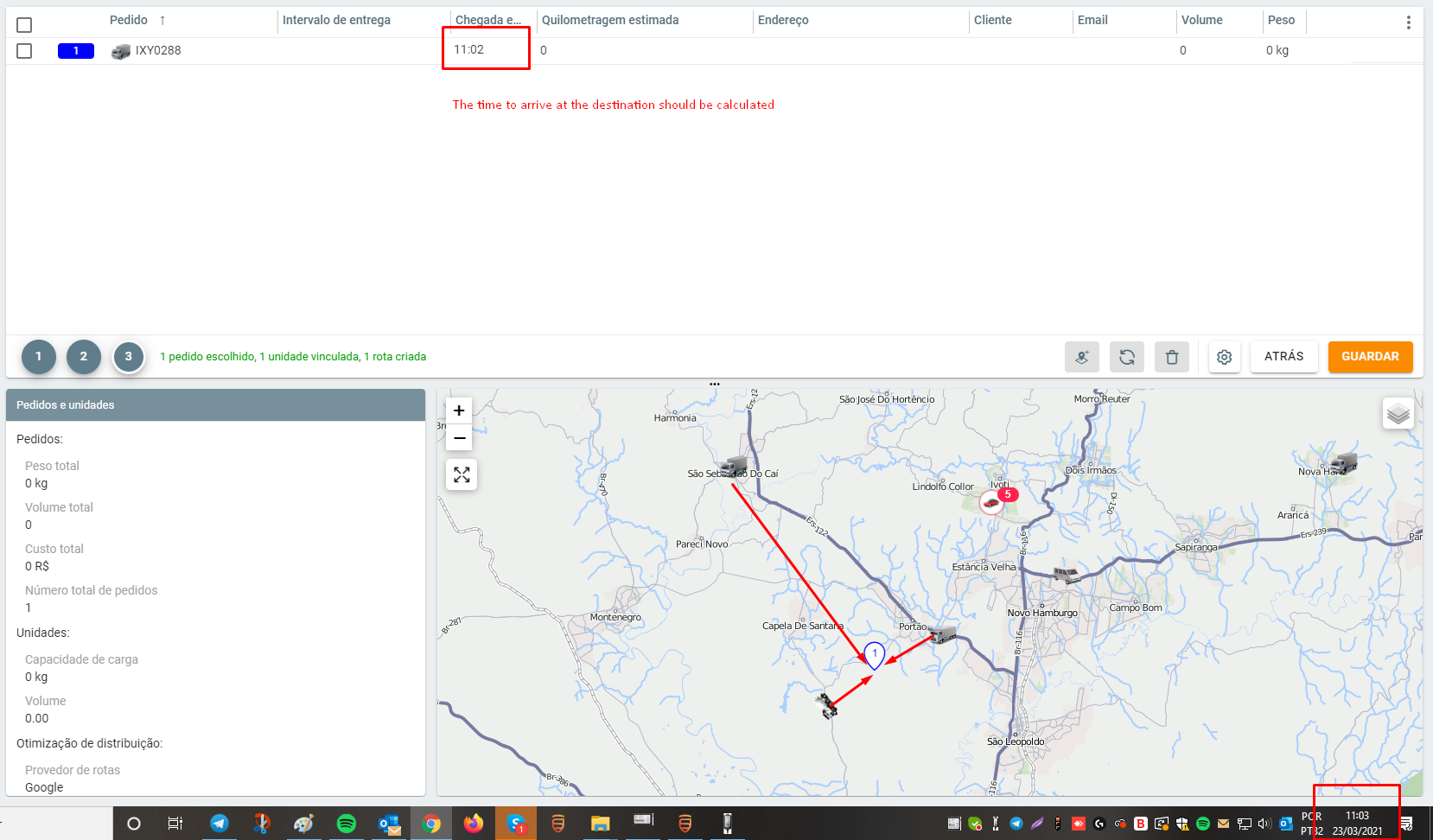
Task: Sort by the Pedido column header
Action: 129,20
